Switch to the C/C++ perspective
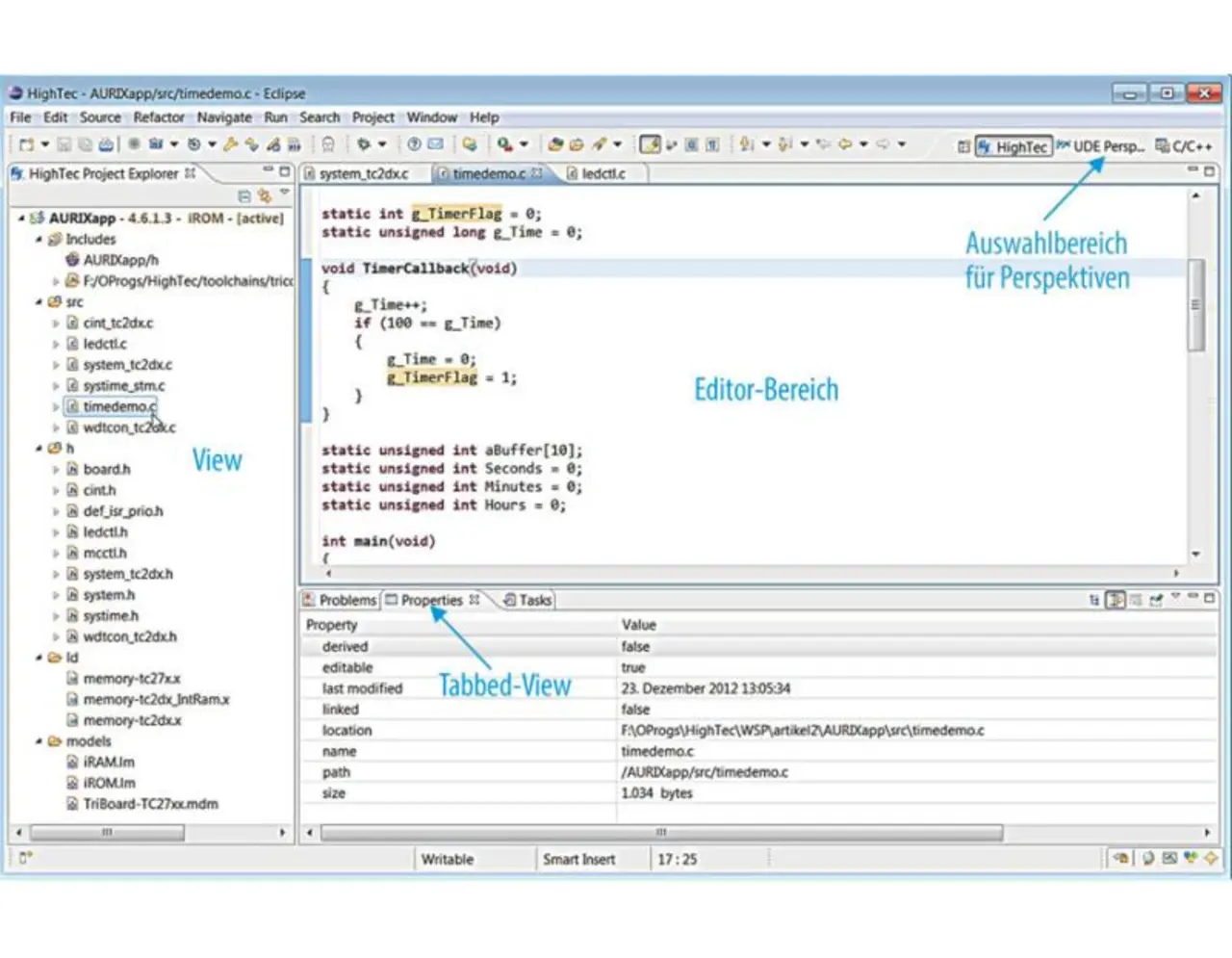The image size is (1232, 958). (1185, 146)
